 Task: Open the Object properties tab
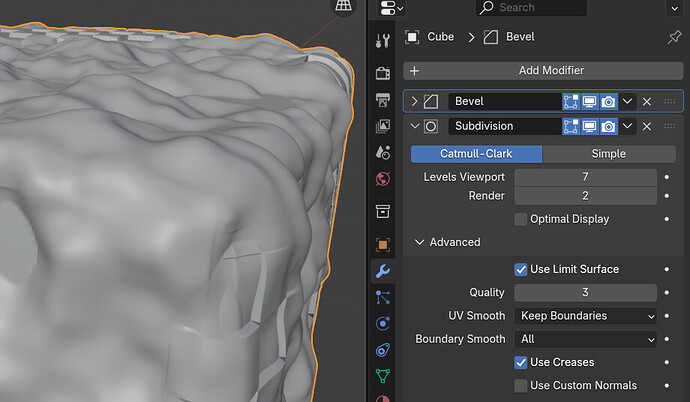[x=382, y=245]
